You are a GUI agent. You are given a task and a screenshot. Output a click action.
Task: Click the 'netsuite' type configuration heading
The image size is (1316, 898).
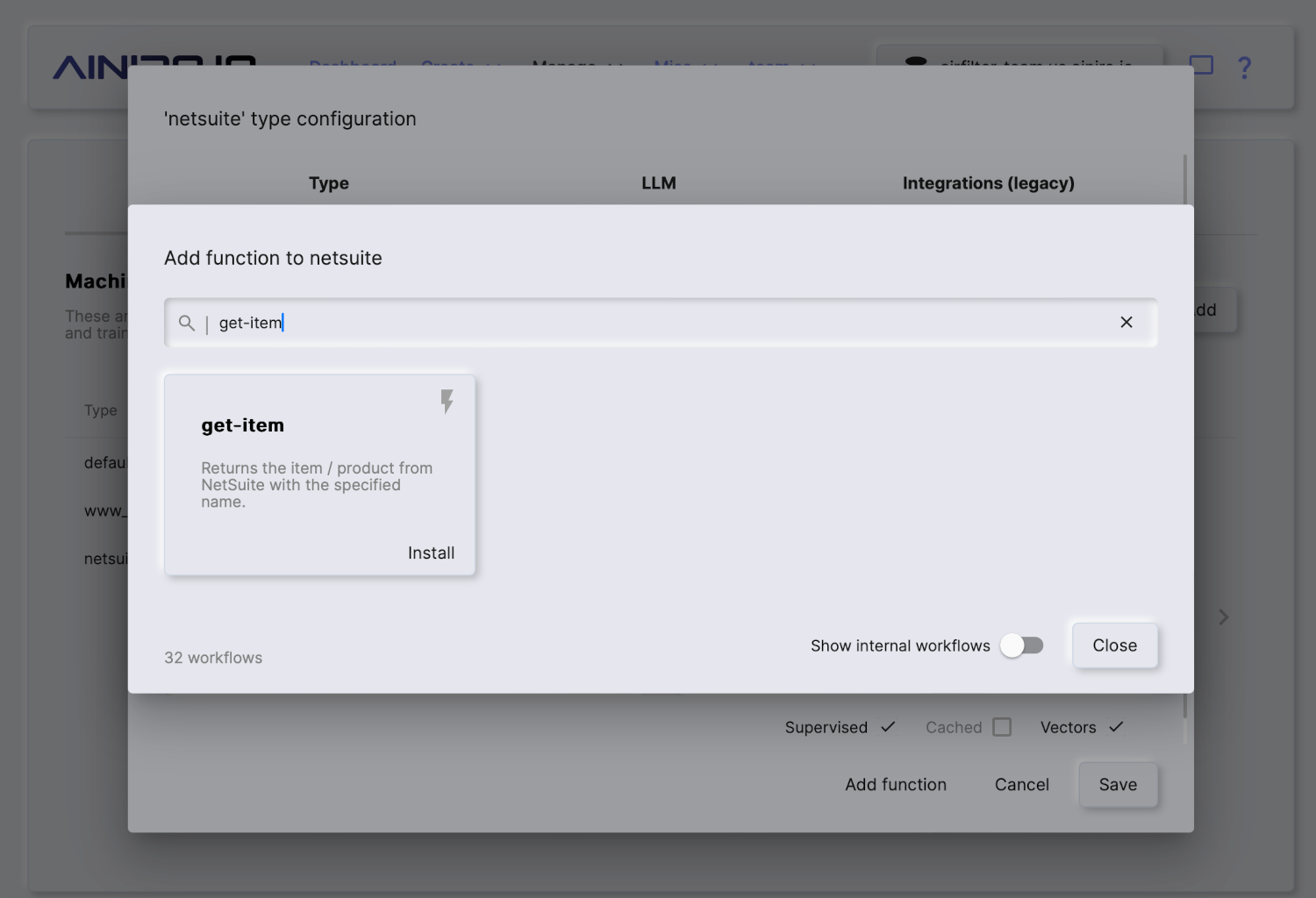[x=290, y=118]
